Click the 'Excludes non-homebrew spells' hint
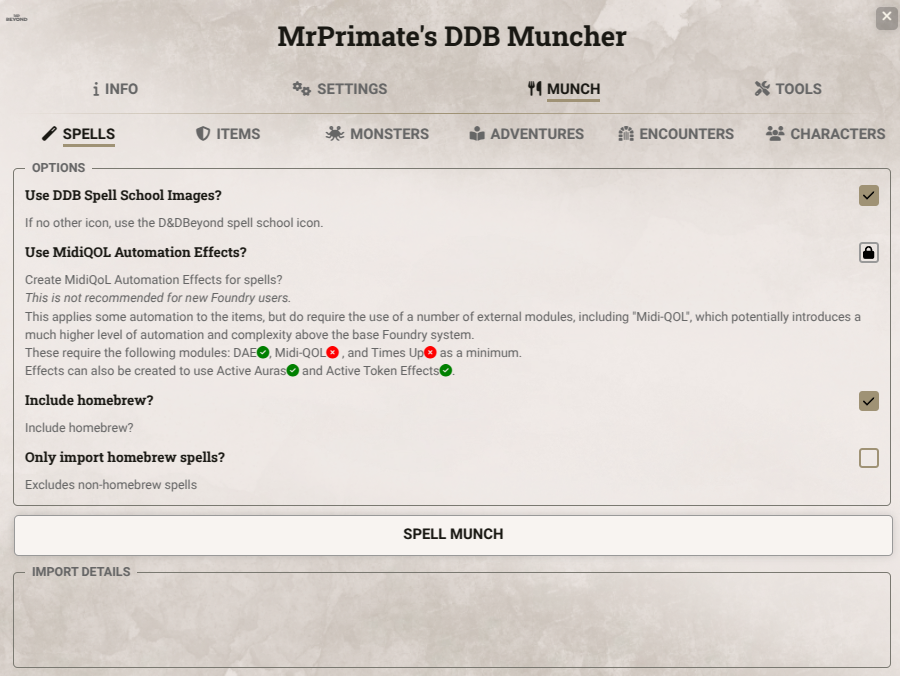Image resolution: width=900 pixels, height=676 pixels. tap(111, 485)
